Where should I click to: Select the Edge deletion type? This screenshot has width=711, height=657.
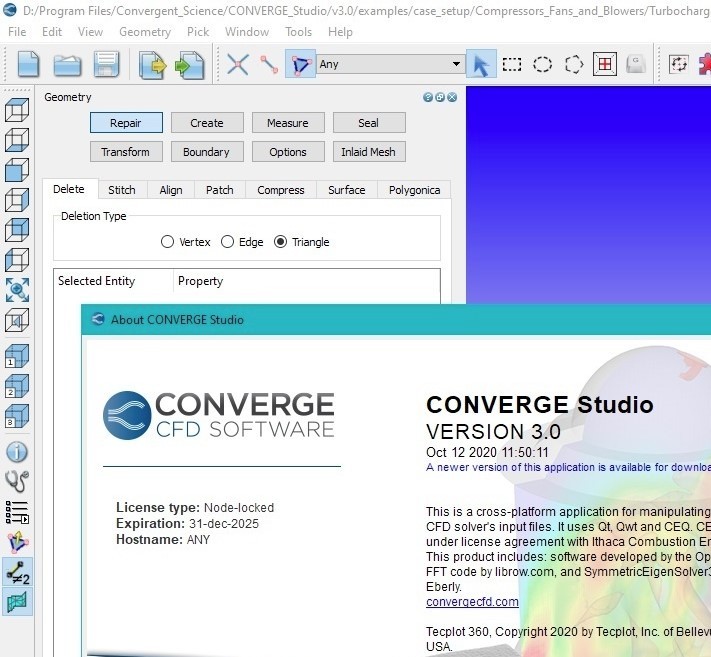click(x=228, y=242)
